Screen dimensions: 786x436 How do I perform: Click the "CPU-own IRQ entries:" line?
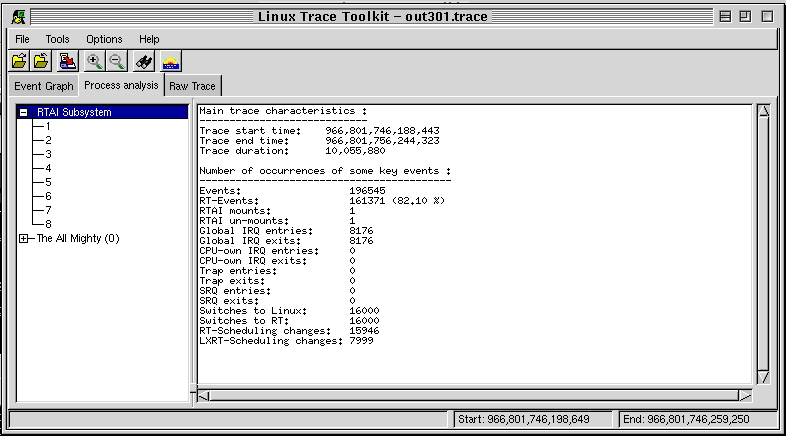pyautogui.click(x=277, y=251)
